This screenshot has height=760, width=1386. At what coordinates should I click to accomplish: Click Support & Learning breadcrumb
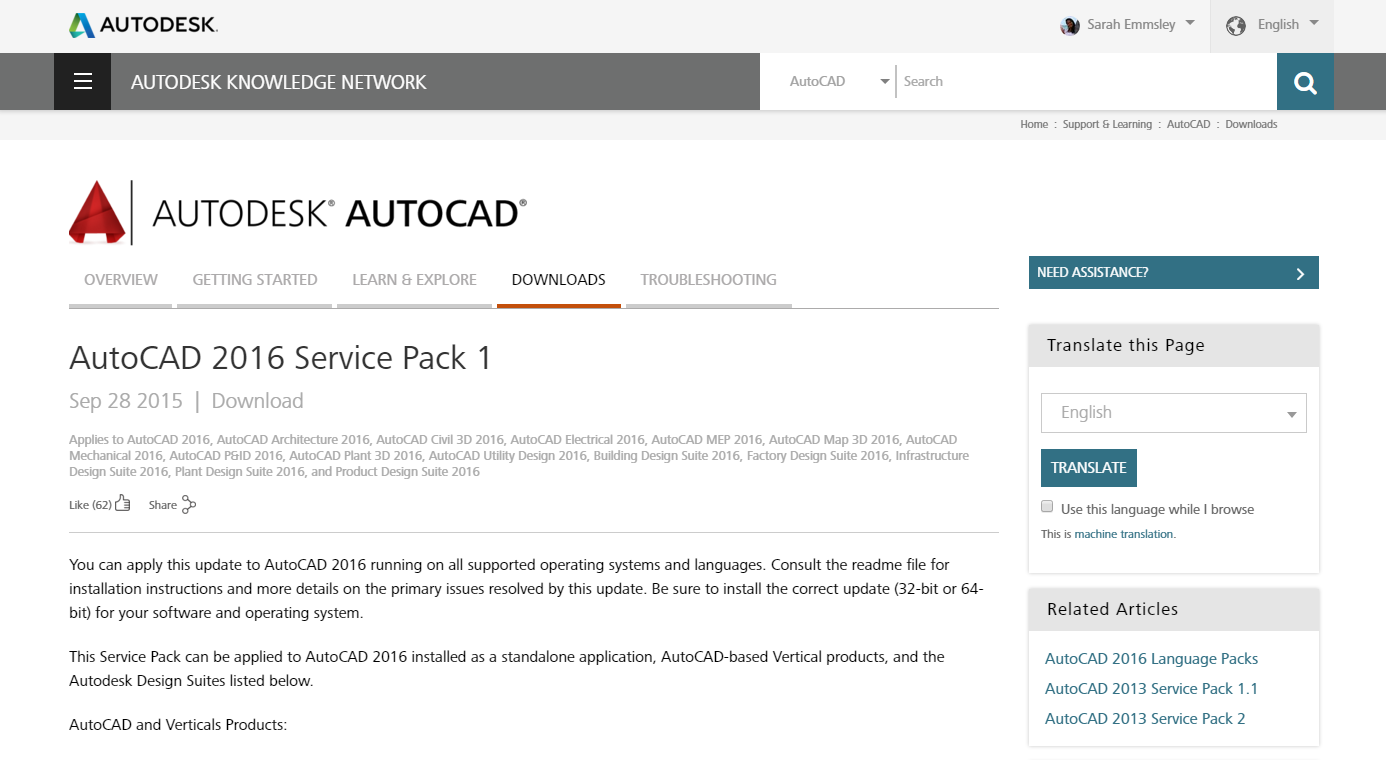[x=1107, y=124]
